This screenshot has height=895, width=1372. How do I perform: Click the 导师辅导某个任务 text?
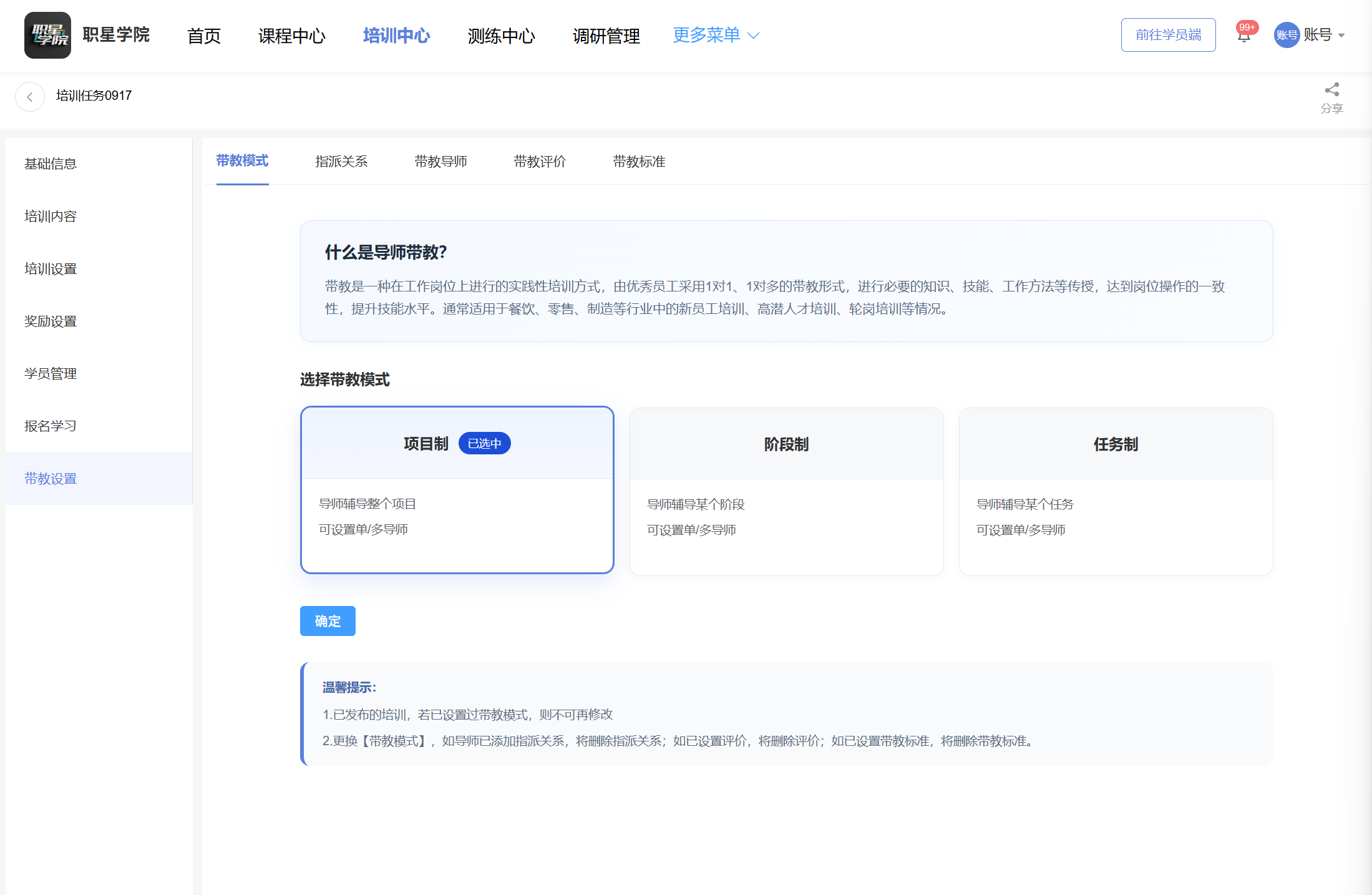(x=1026, y=504)
